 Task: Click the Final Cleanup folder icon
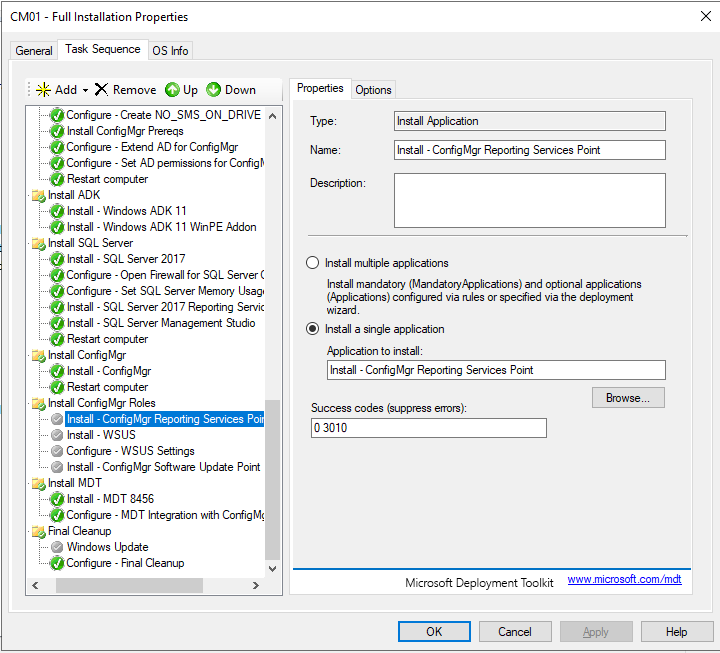point(39,532)
